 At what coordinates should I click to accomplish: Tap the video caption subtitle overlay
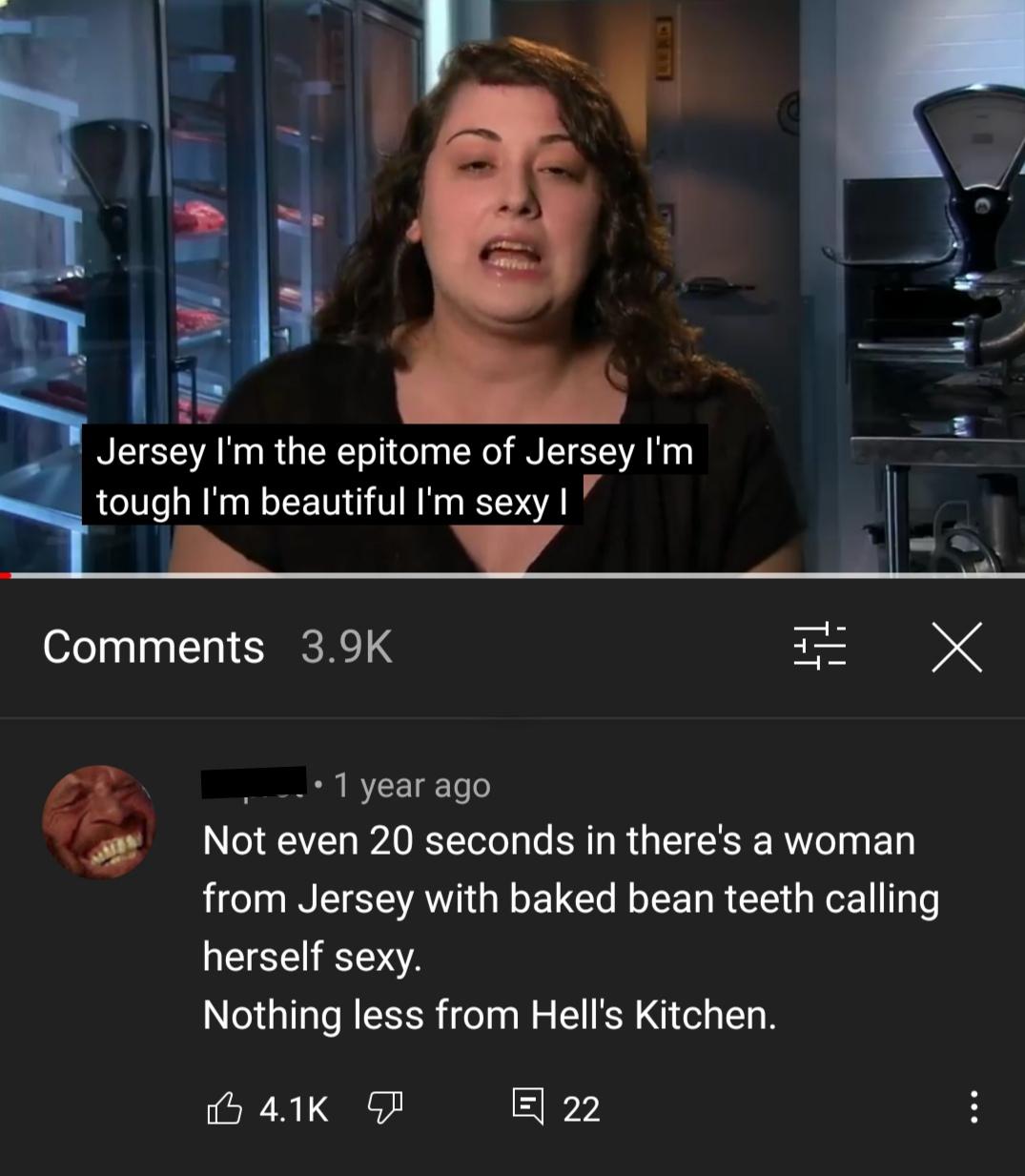click(x=395, y=476)
